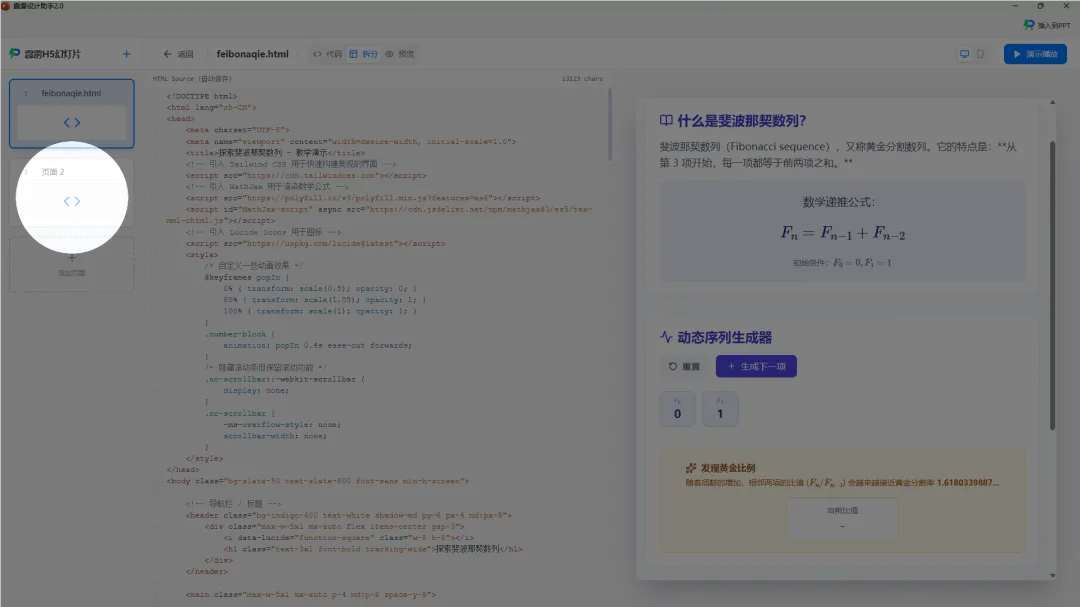The width and height of the screenshot is (1080, 607).
Task: Click the <style> tag line in source
Action: 202,255
